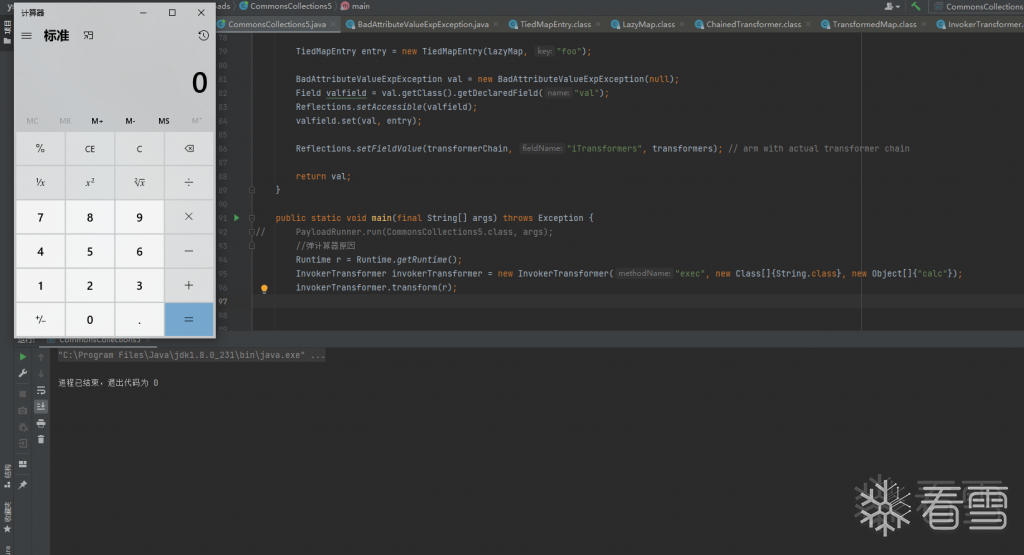The width and height of the screenshot is (1024, 555).
Task: Open the ChainedTransformer.class tab
Action: (x=753, y=24)
